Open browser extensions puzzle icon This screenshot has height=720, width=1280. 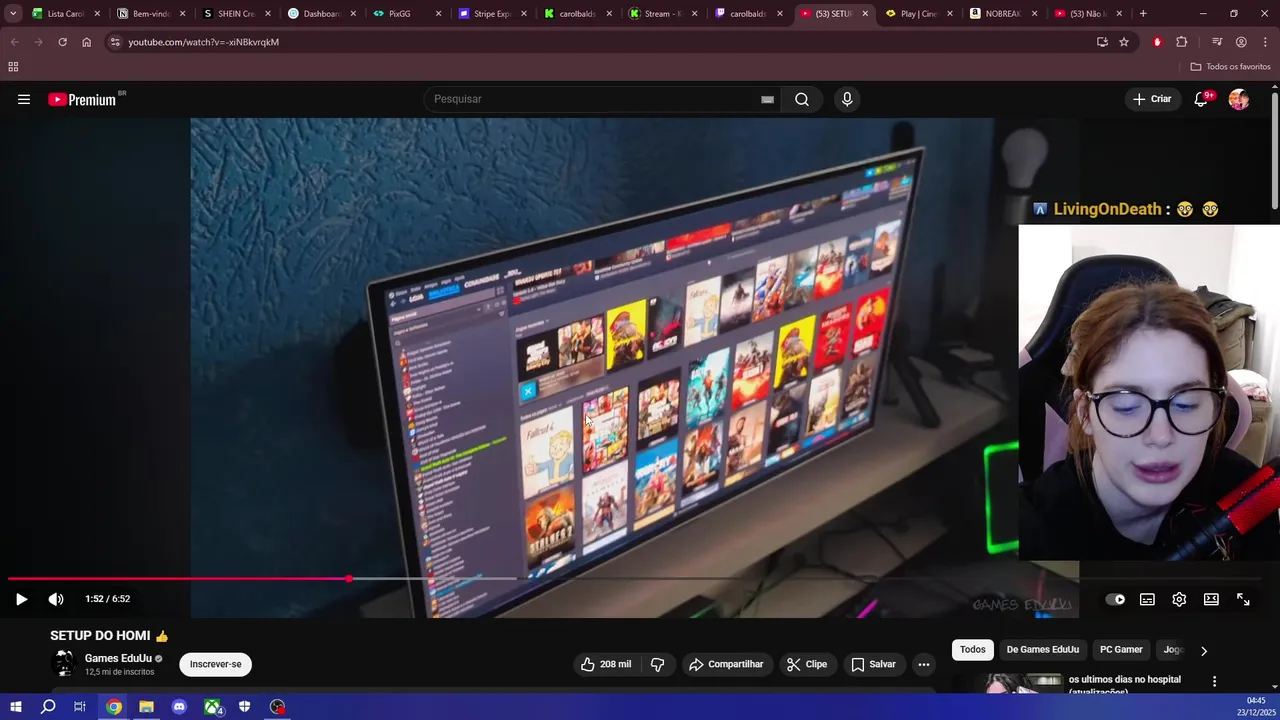coord(1182,42)
